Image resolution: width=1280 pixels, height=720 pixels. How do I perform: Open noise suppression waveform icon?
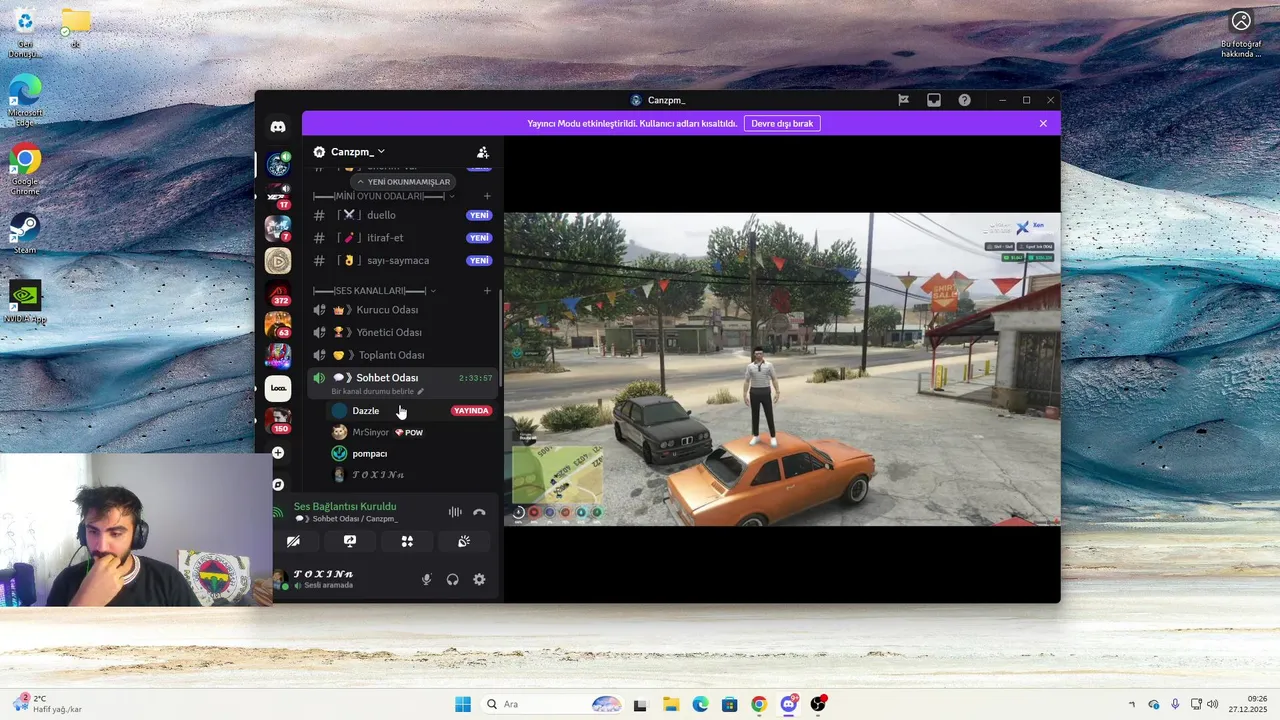point(455,512)
